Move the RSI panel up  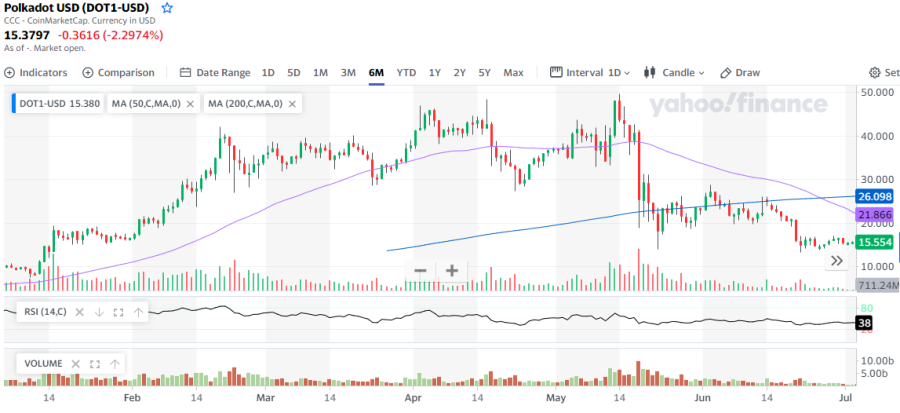(x=138, y=312)
